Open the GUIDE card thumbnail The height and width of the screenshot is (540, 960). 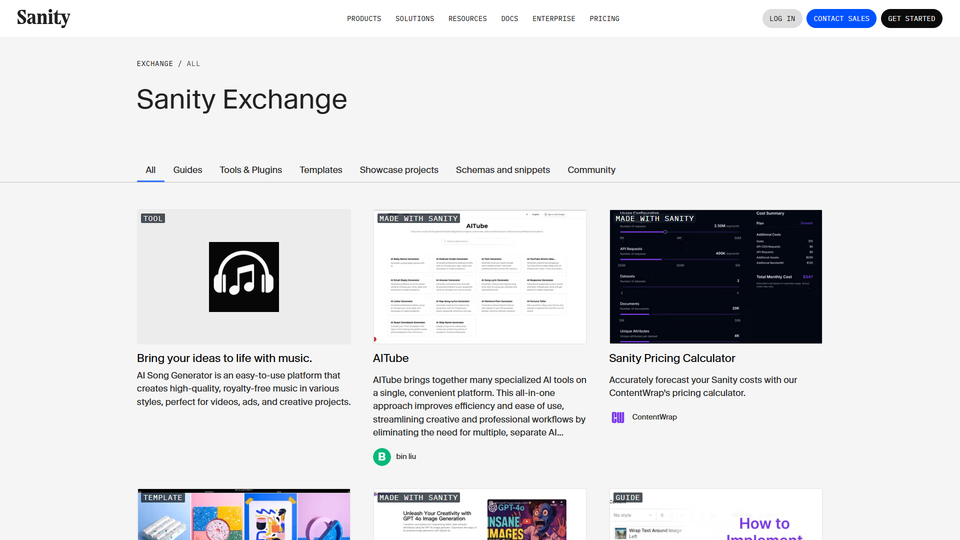(x=716, y=514)
